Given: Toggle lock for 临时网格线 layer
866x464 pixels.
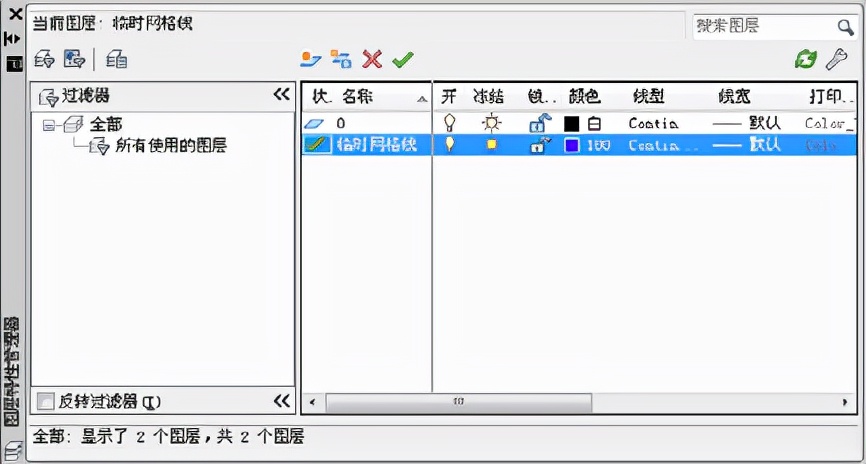Looking at the screenshot, I should pyautogui.click(x=540, y=145).
